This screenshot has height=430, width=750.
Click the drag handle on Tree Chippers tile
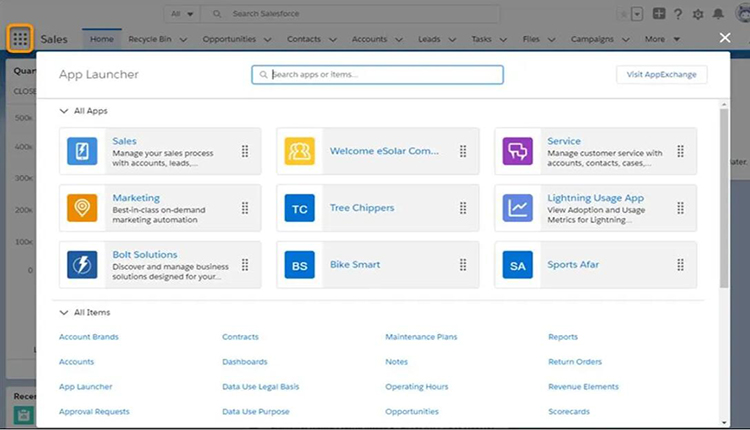point(463,208)
